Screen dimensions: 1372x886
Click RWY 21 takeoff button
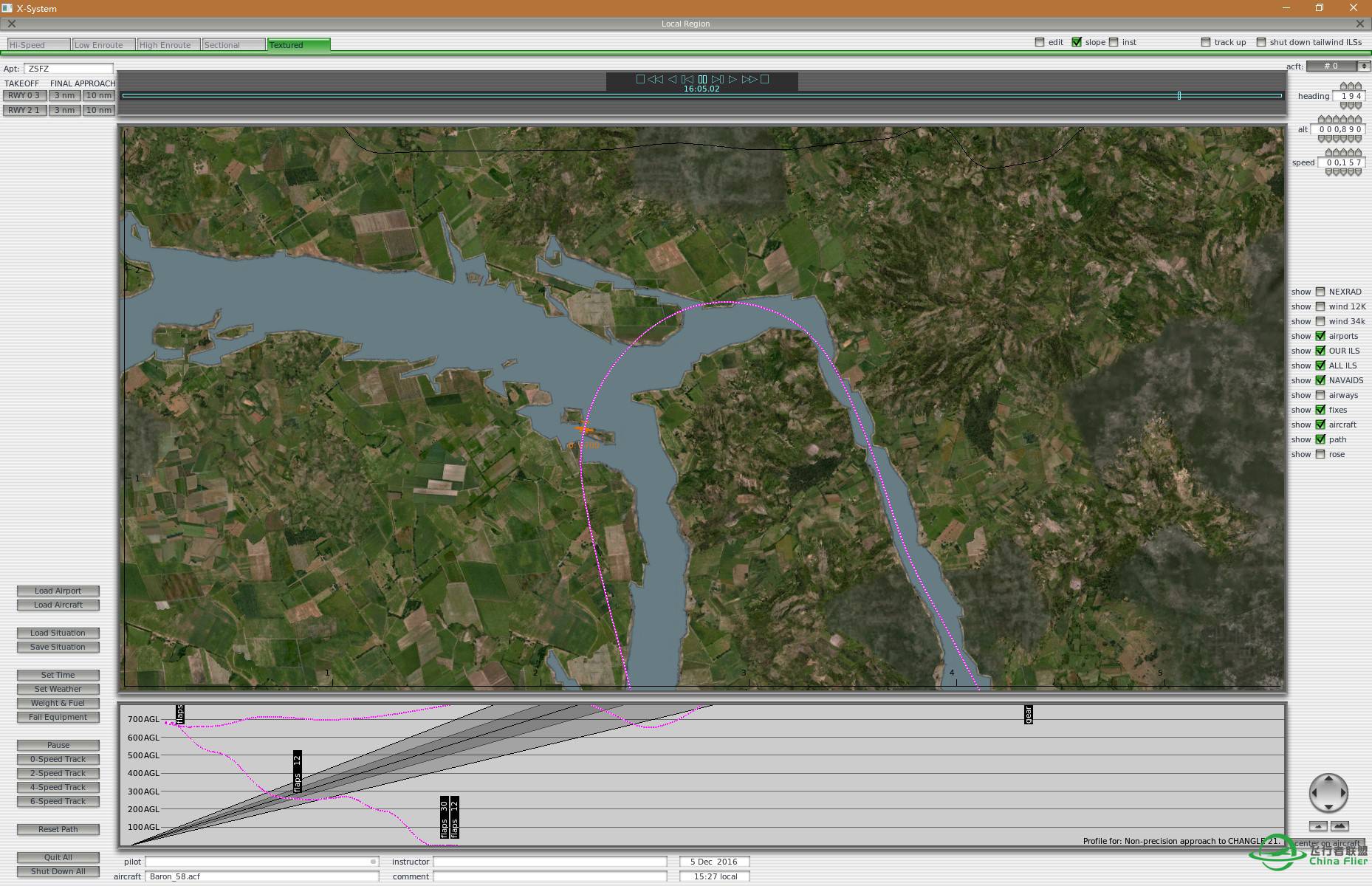[x=24, y=110]
